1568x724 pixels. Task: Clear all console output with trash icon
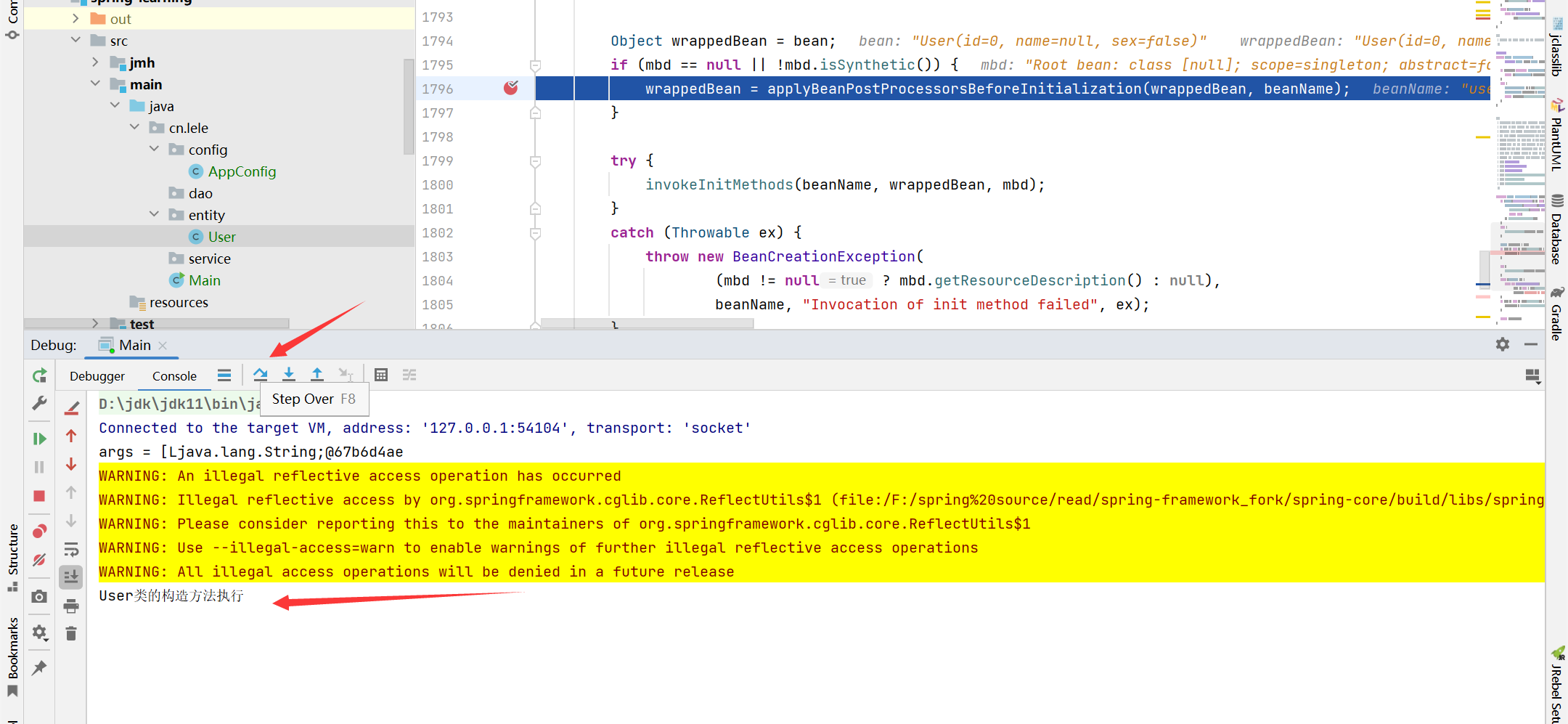[x=71, y=634]
